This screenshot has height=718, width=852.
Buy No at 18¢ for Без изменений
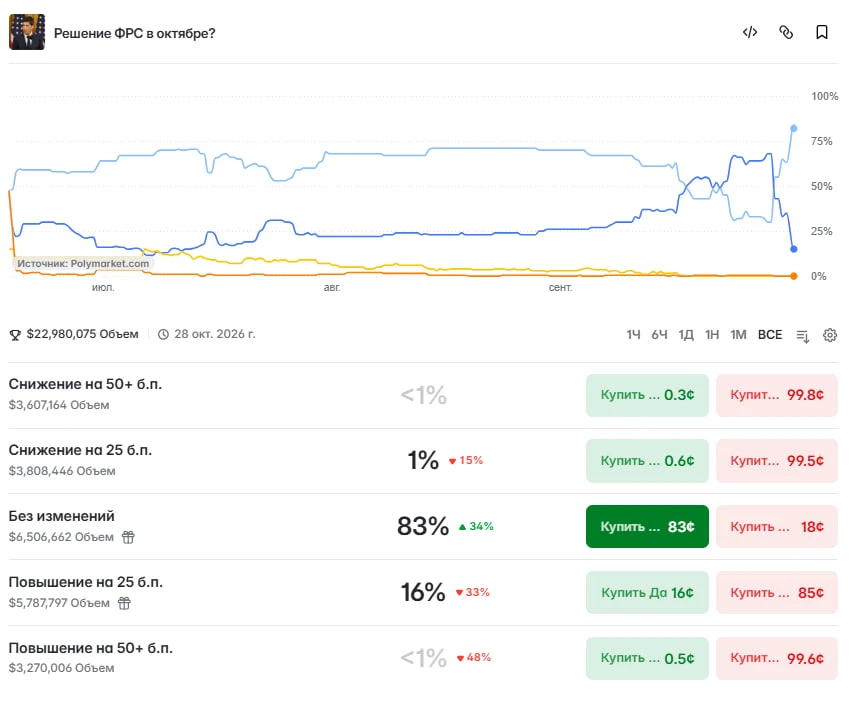(776, 527)
